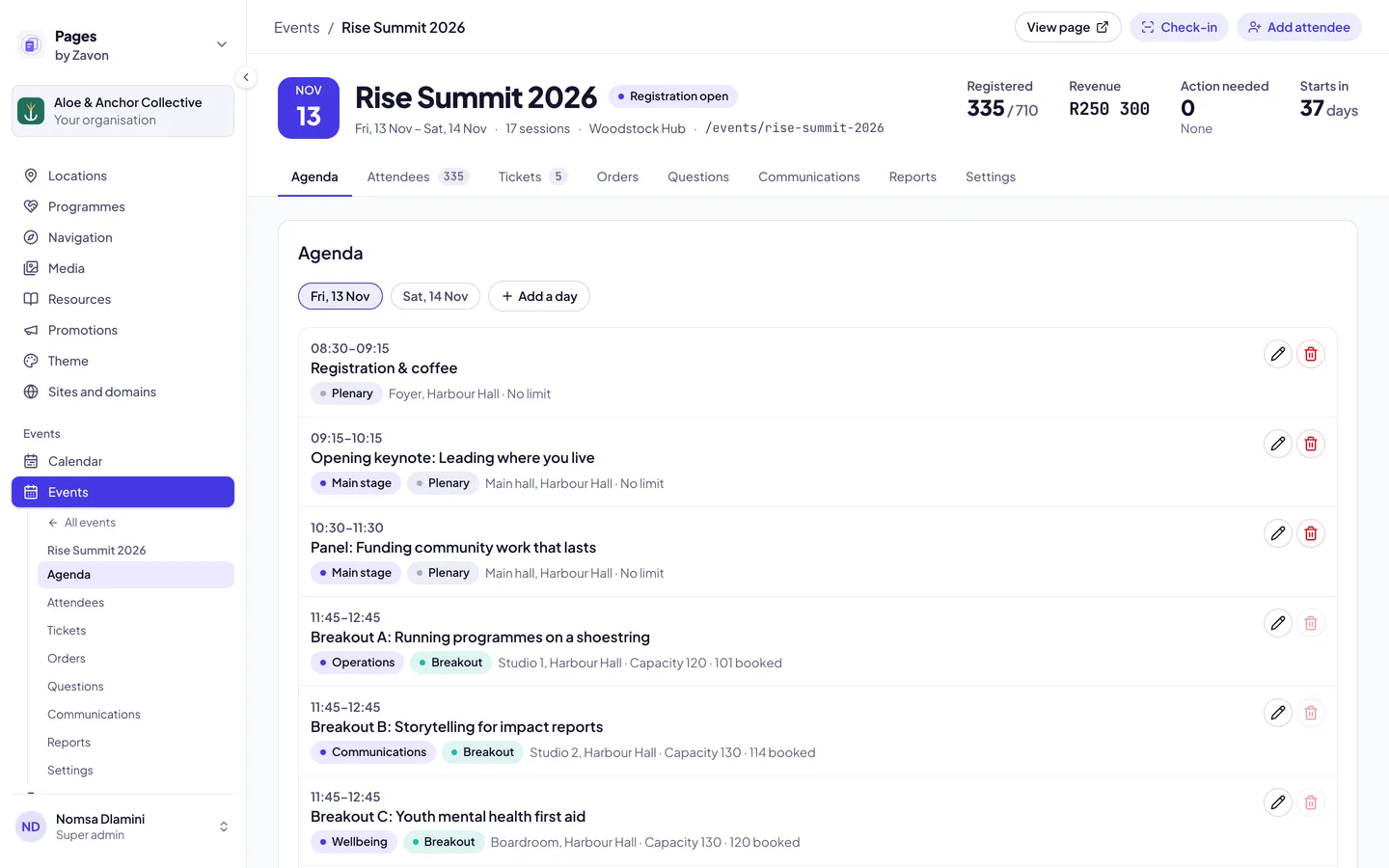Image resolution: width=1389 pixels, height=868 pixels.
Task: Click Add attendee
Action: [x=1299, y=27]
